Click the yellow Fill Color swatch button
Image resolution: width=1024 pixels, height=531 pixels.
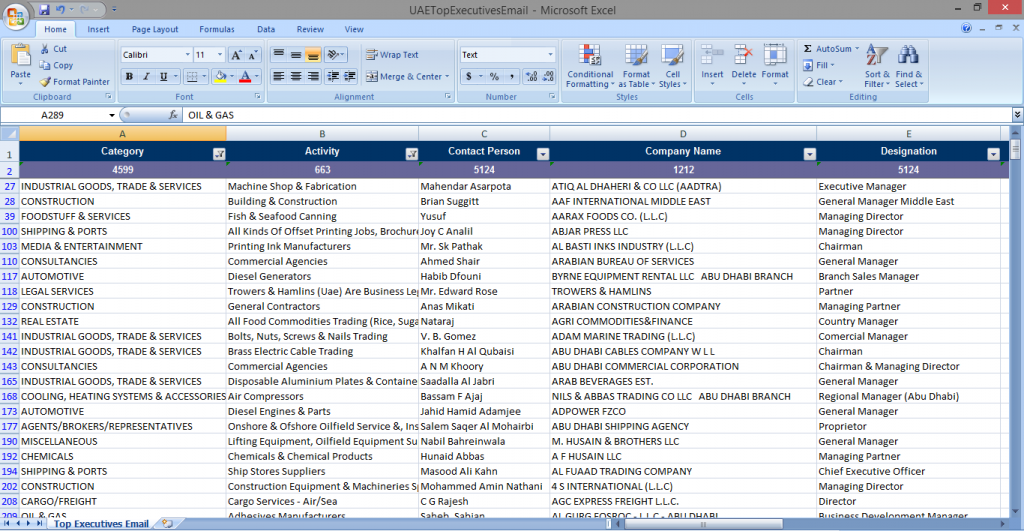click(220, 77)
